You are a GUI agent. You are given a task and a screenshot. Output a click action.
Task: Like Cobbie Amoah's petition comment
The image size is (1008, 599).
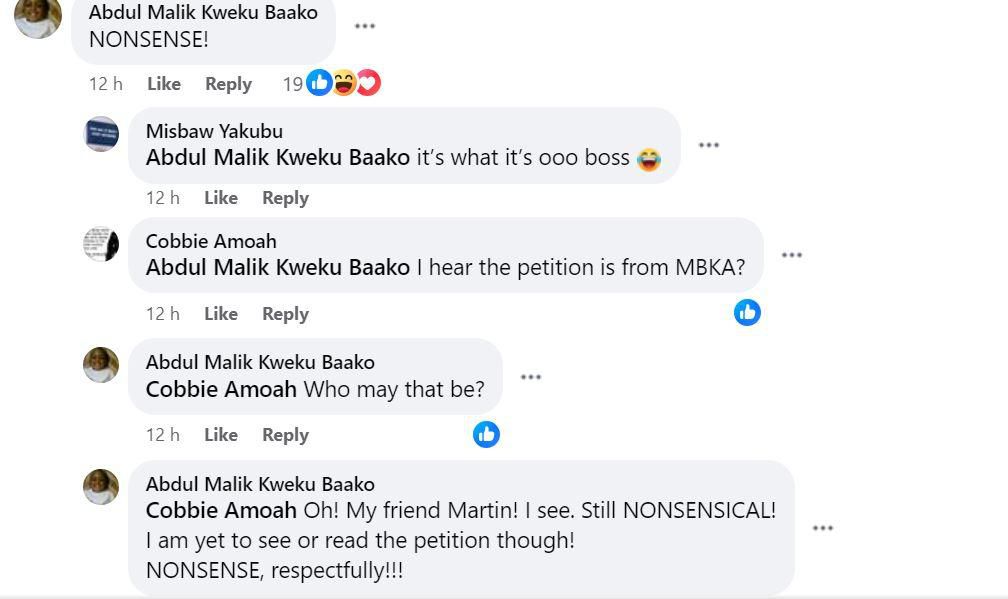coord(221,314)
